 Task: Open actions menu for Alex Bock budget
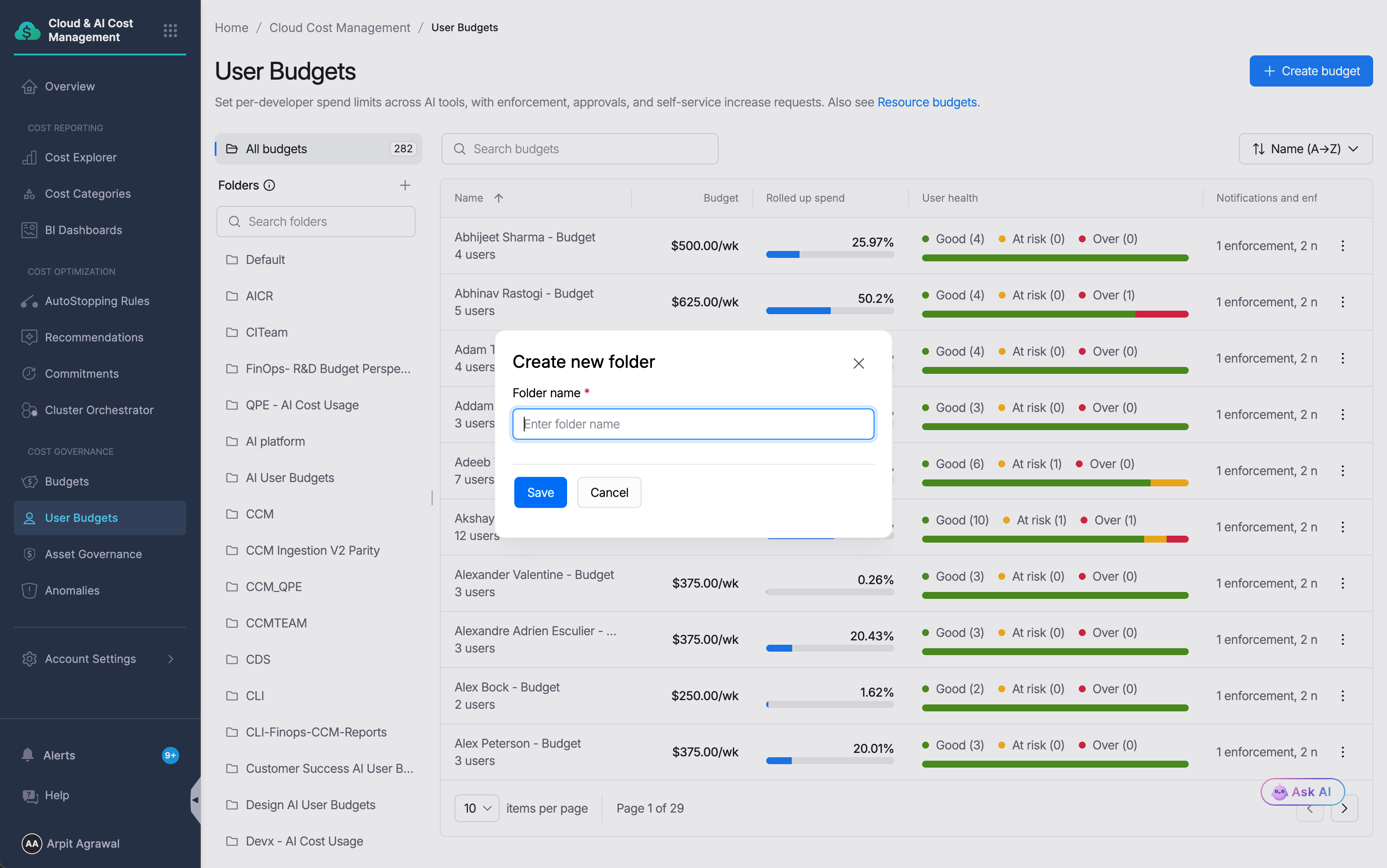pyautogui.click(x=1343, y=696)
